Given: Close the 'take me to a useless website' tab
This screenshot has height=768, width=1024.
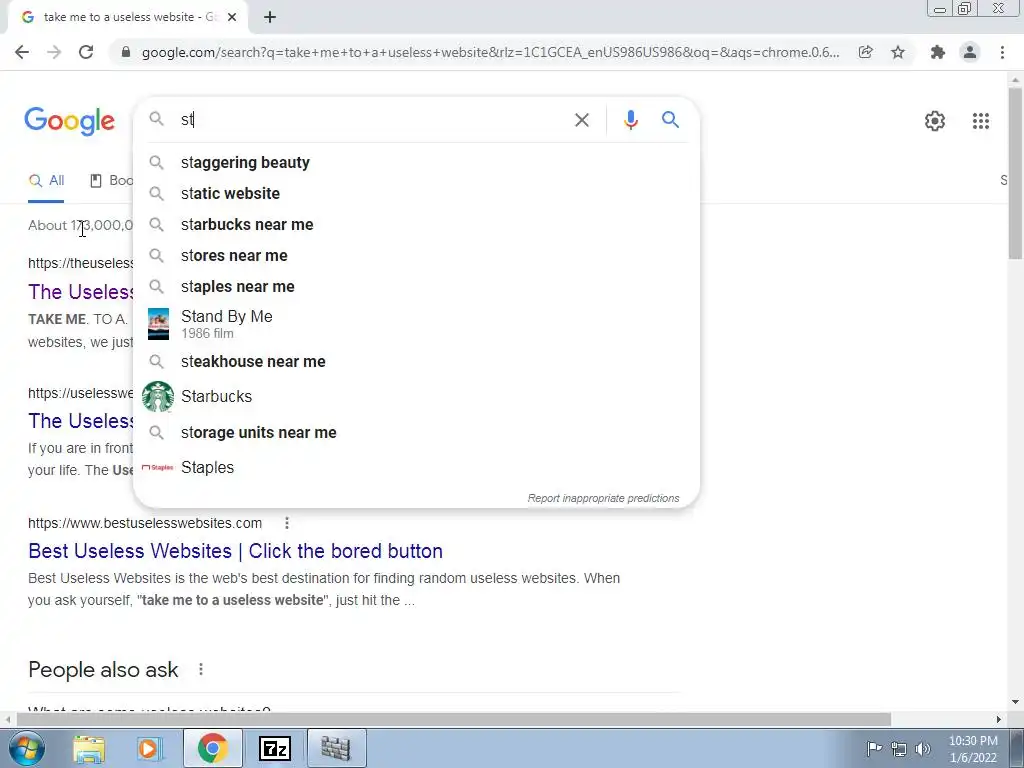Looking at the screenshot, I should coord(232,17).
